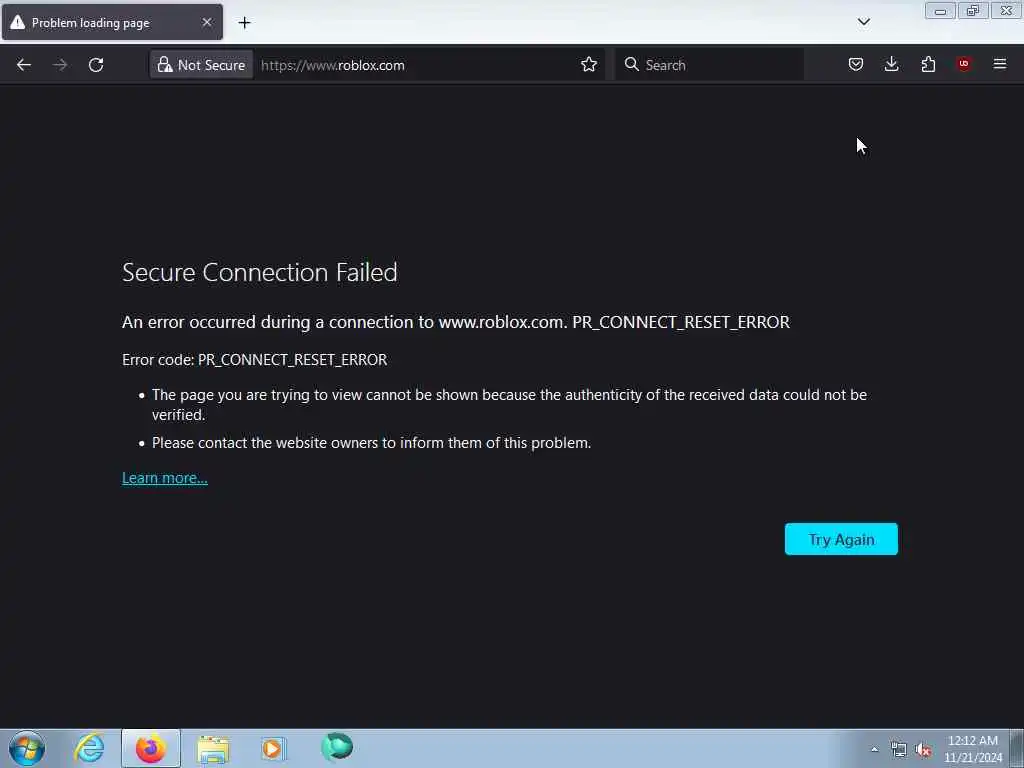The height and width of the screenshot is (768, 1024).
Task: Show hidden system tray icons
Action: point(874,750)
